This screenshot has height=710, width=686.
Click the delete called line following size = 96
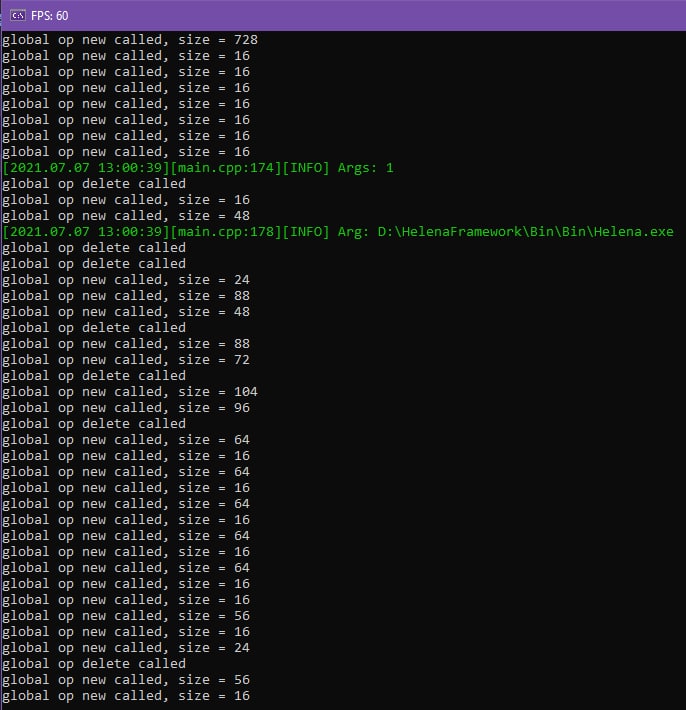coord(94,424)
